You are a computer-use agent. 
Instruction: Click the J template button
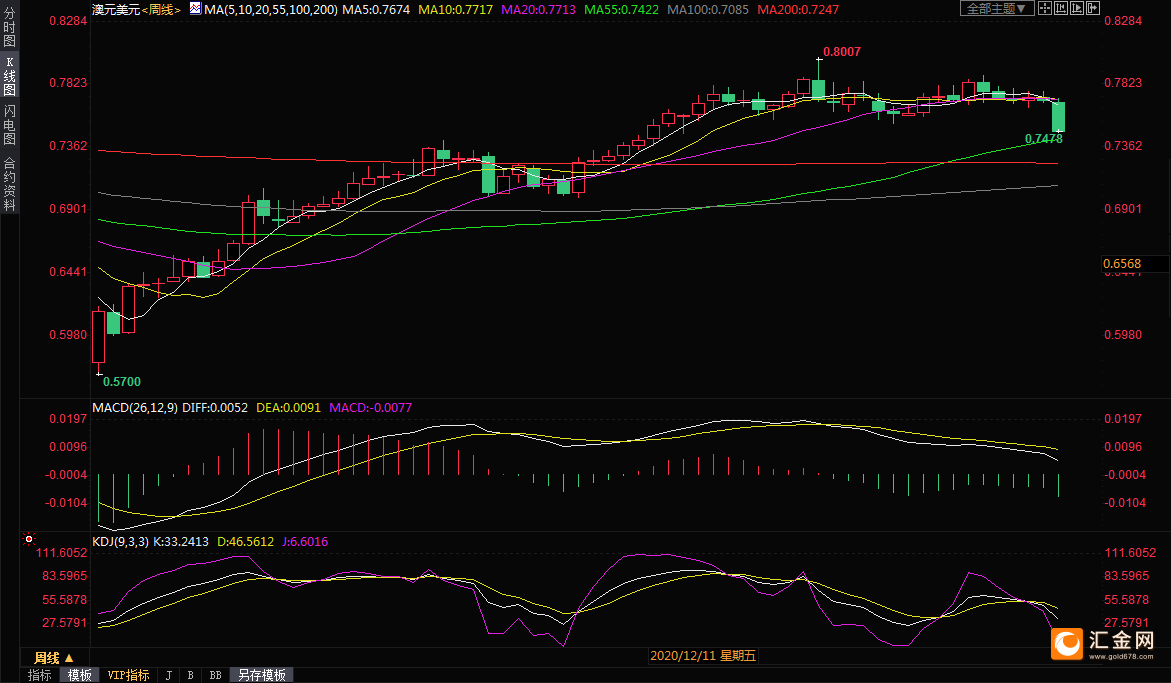(169, 675)
